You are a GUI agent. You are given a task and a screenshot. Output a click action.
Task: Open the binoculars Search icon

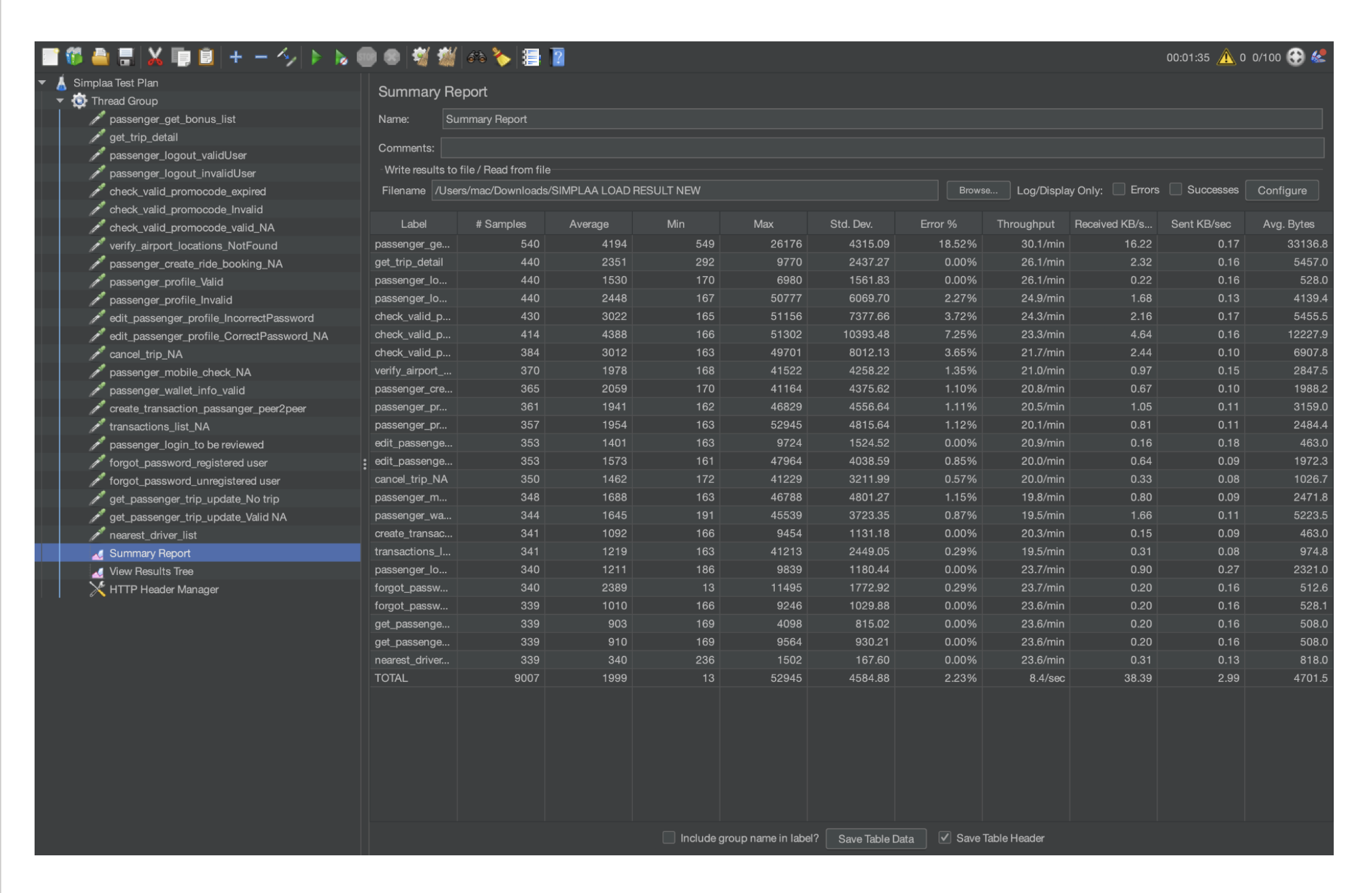pos(476,57)
